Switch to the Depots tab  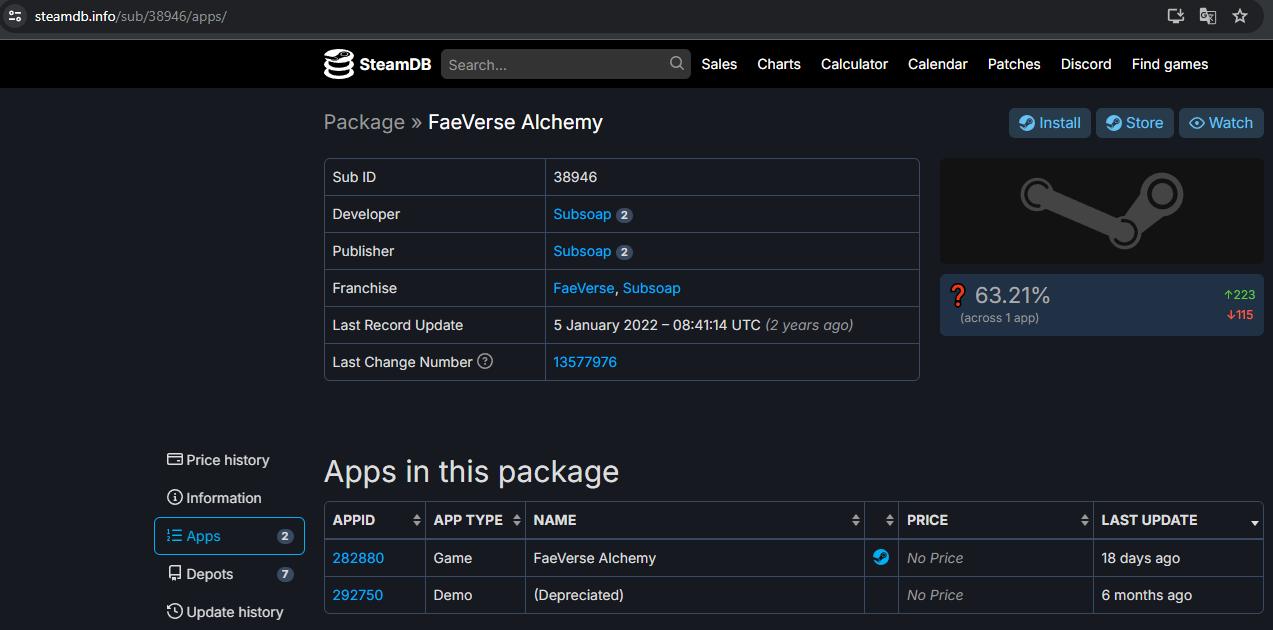point(209,574)
